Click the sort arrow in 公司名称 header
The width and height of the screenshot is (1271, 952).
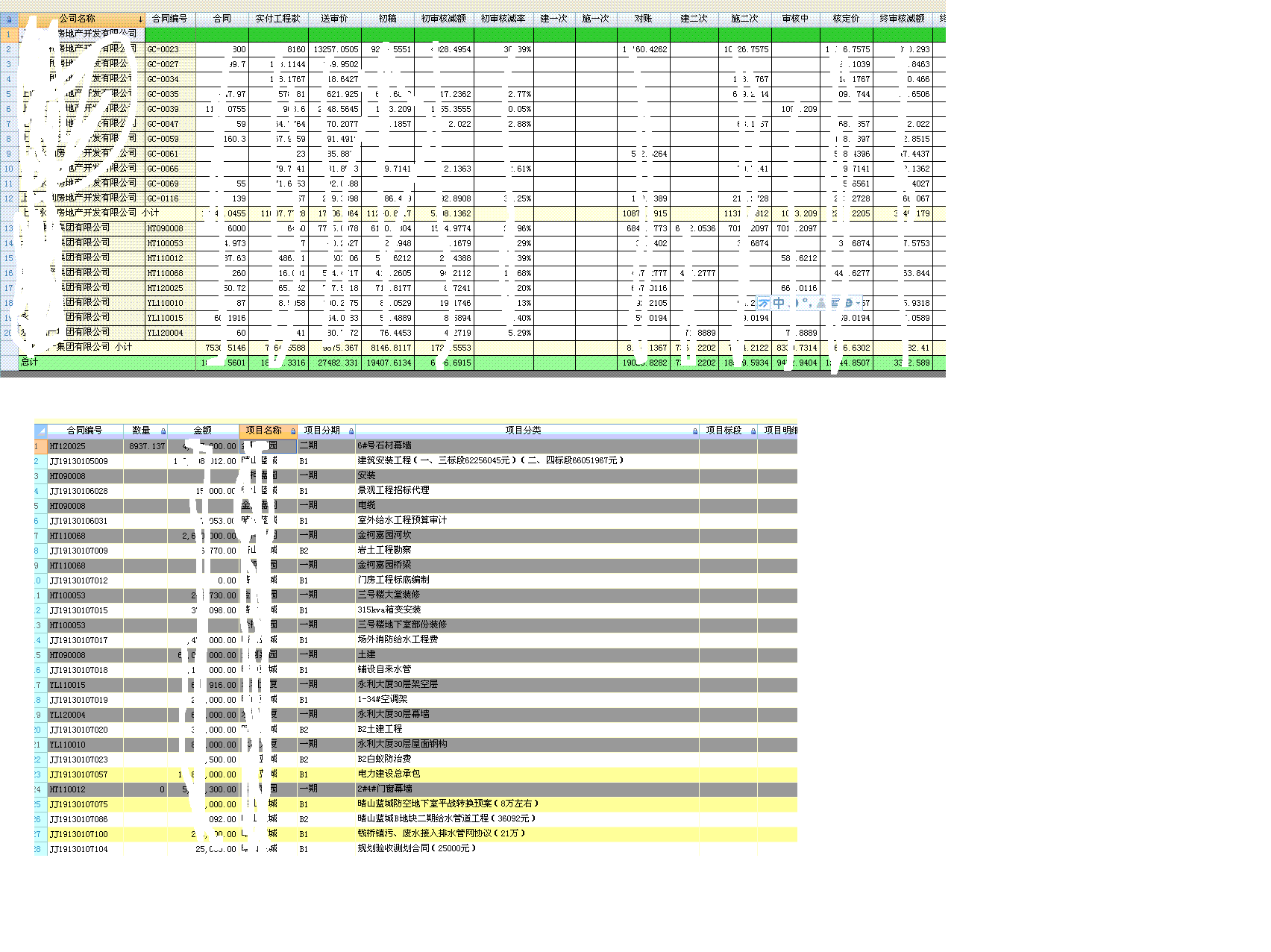click(x=140, y=19)
